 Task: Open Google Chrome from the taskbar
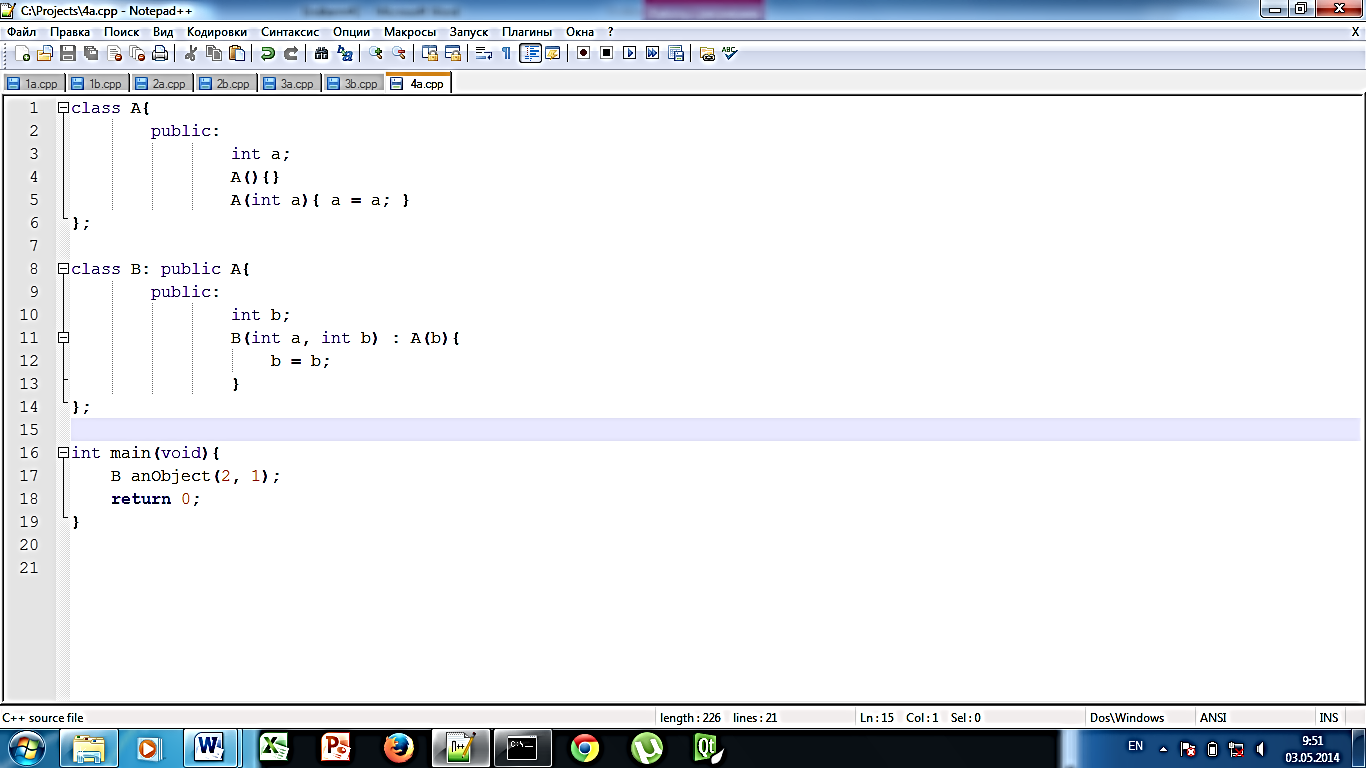tap(585, 747)
